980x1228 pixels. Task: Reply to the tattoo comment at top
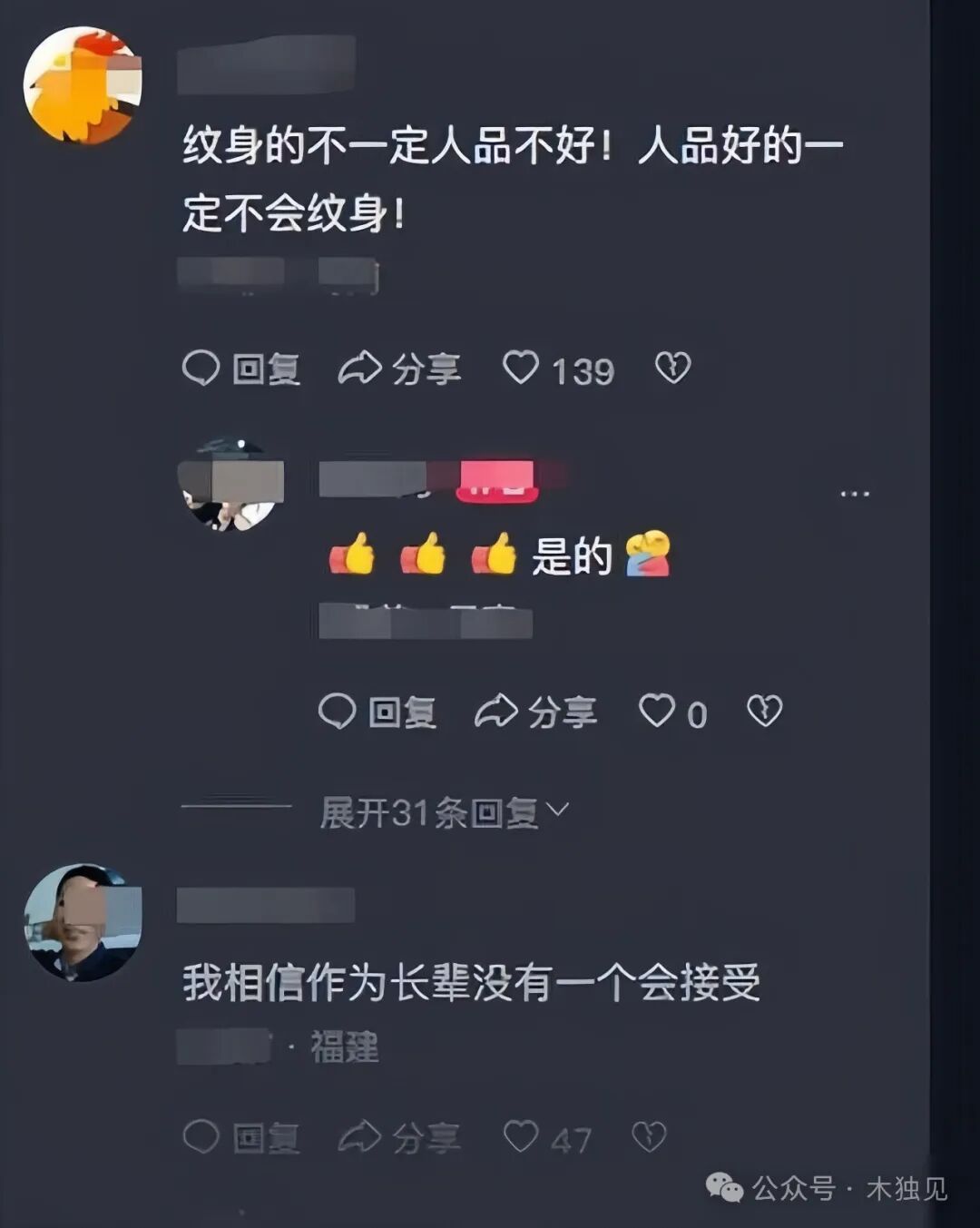[x=241, y=368]
